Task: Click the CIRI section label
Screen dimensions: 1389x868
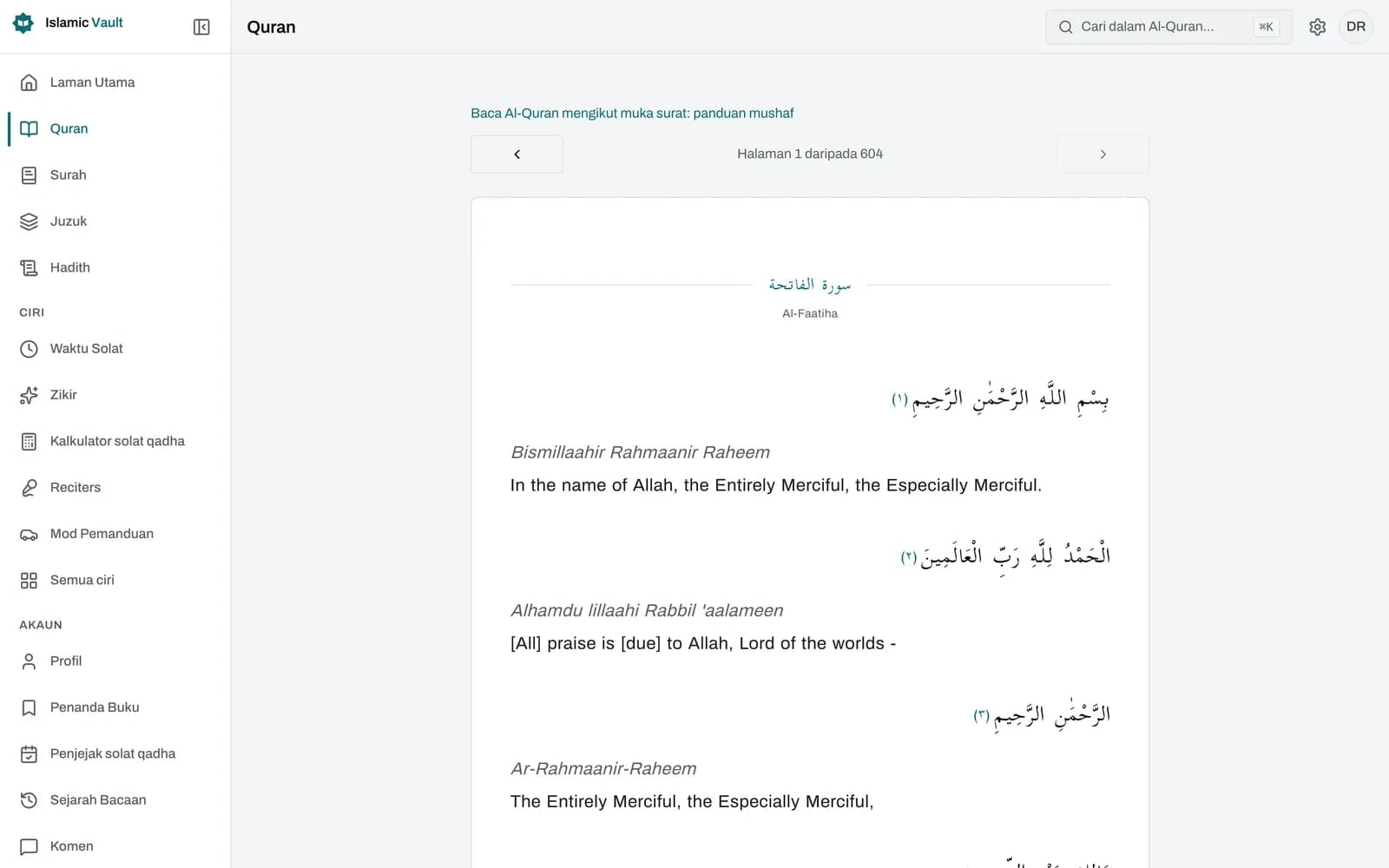Action: [x=31, y=312]
